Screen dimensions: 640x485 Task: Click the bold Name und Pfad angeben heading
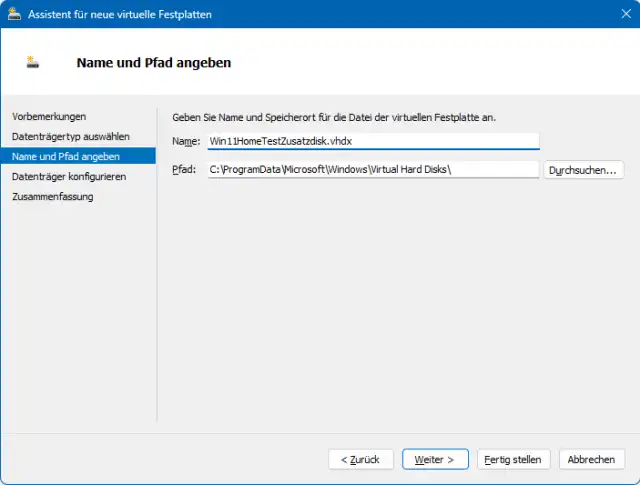[x=154, y=63]
